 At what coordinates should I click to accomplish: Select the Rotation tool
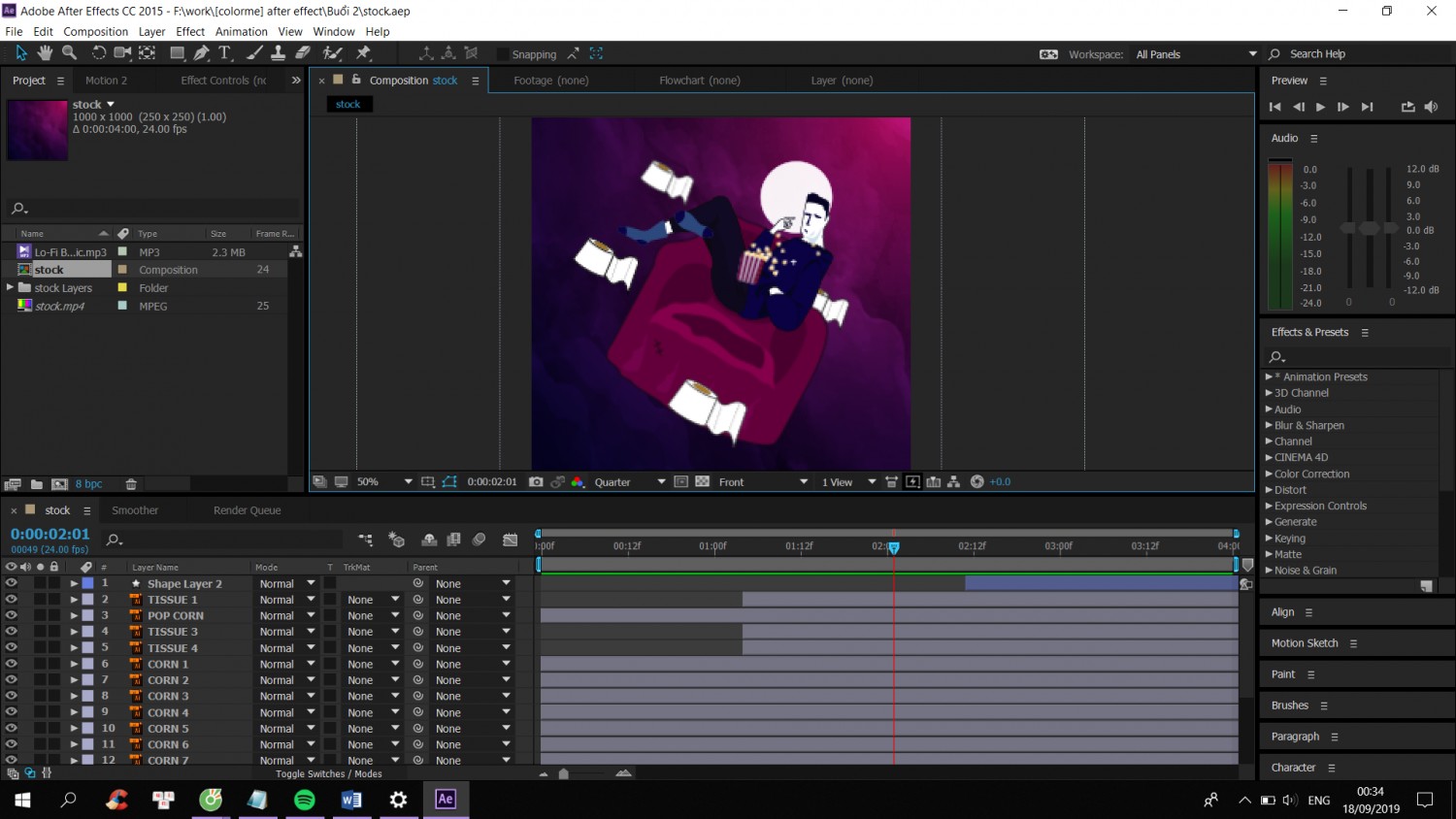98,52
